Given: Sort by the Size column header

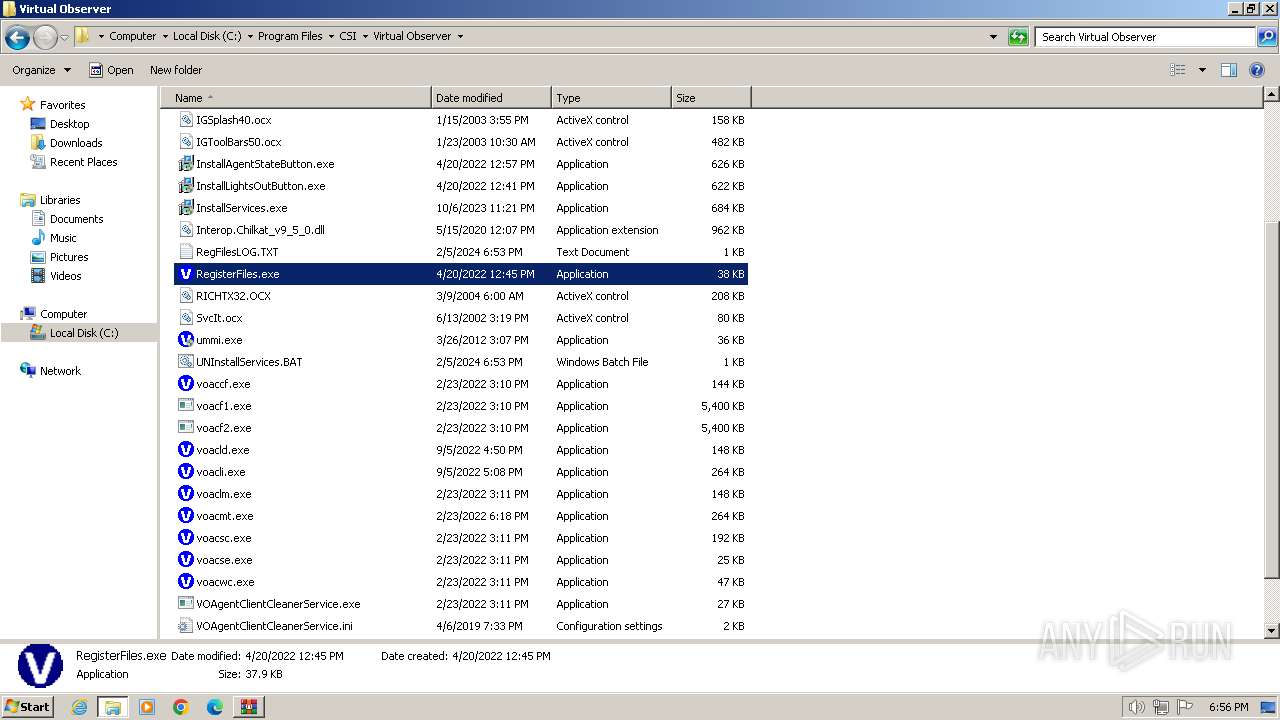Looking at the screenshot, I should (x=711, y=97).
